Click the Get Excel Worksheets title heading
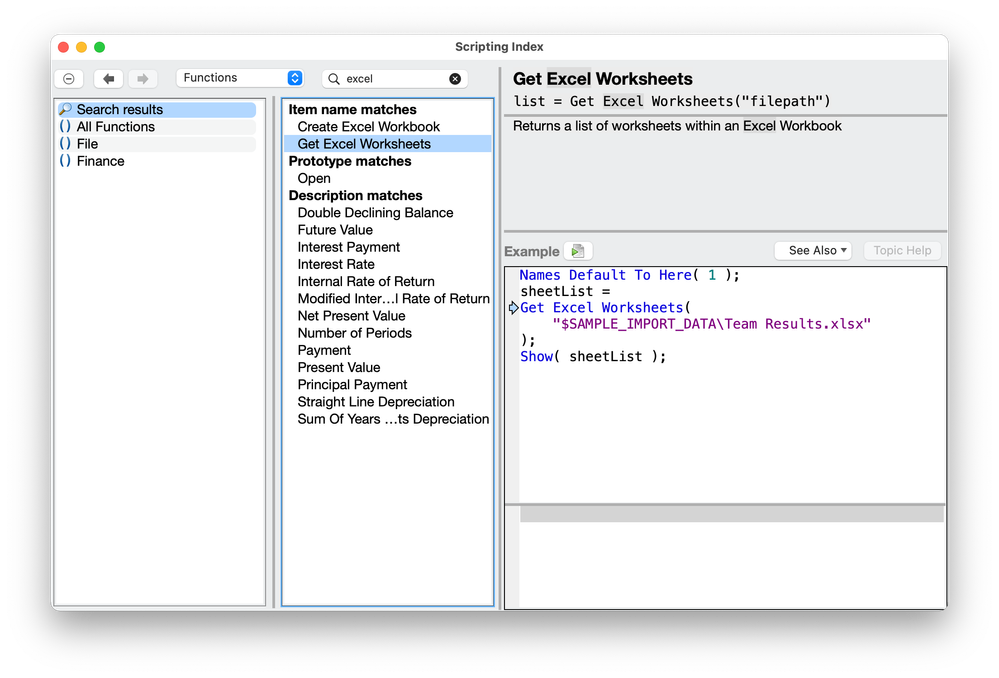 point(603,79)
